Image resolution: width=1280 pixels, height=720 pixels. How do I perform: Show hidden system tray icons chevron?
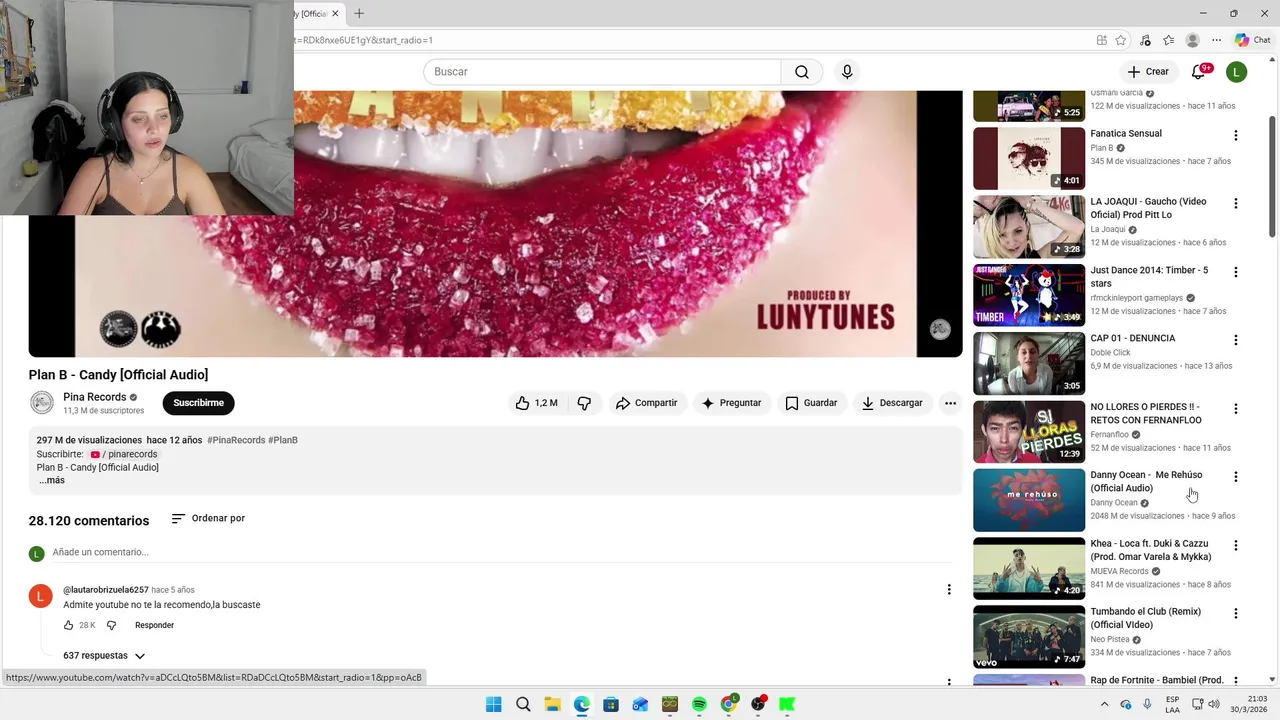1105,704
